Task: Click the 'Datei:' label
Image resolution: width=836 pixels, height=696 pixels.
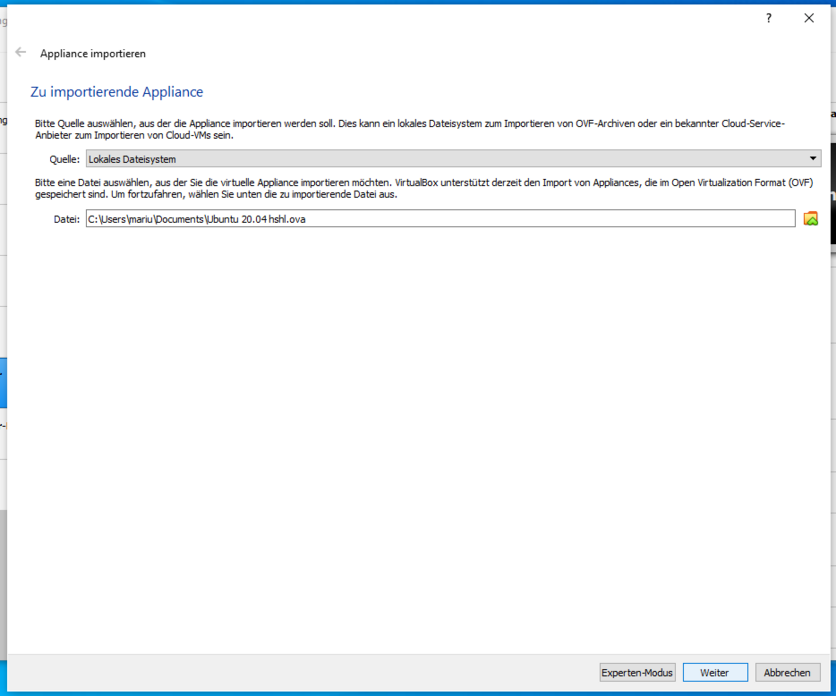Action: coord(66,219)
